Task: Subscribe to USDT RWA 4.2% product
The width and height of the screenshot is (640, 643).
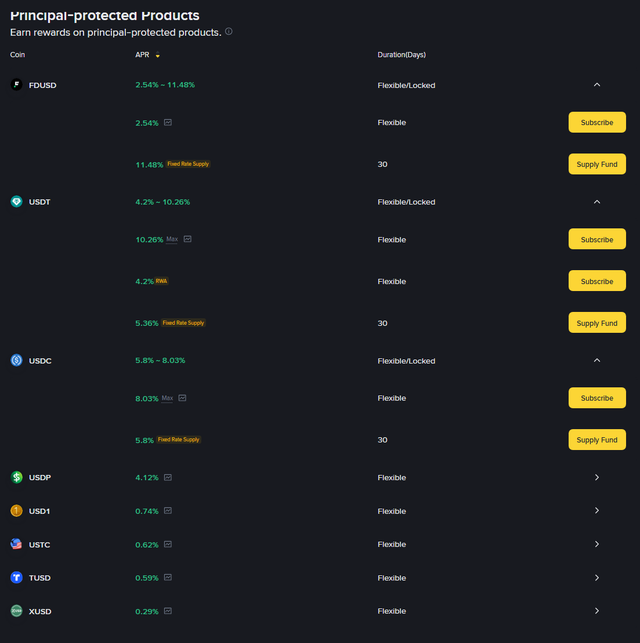Action: 597,281
